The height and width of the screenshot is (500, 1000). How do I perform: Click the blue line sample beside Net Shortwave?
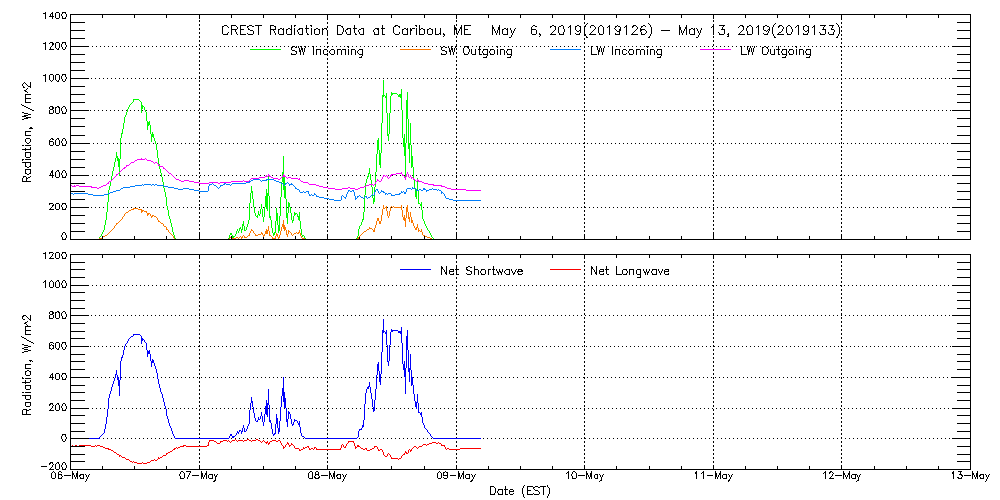416,271
